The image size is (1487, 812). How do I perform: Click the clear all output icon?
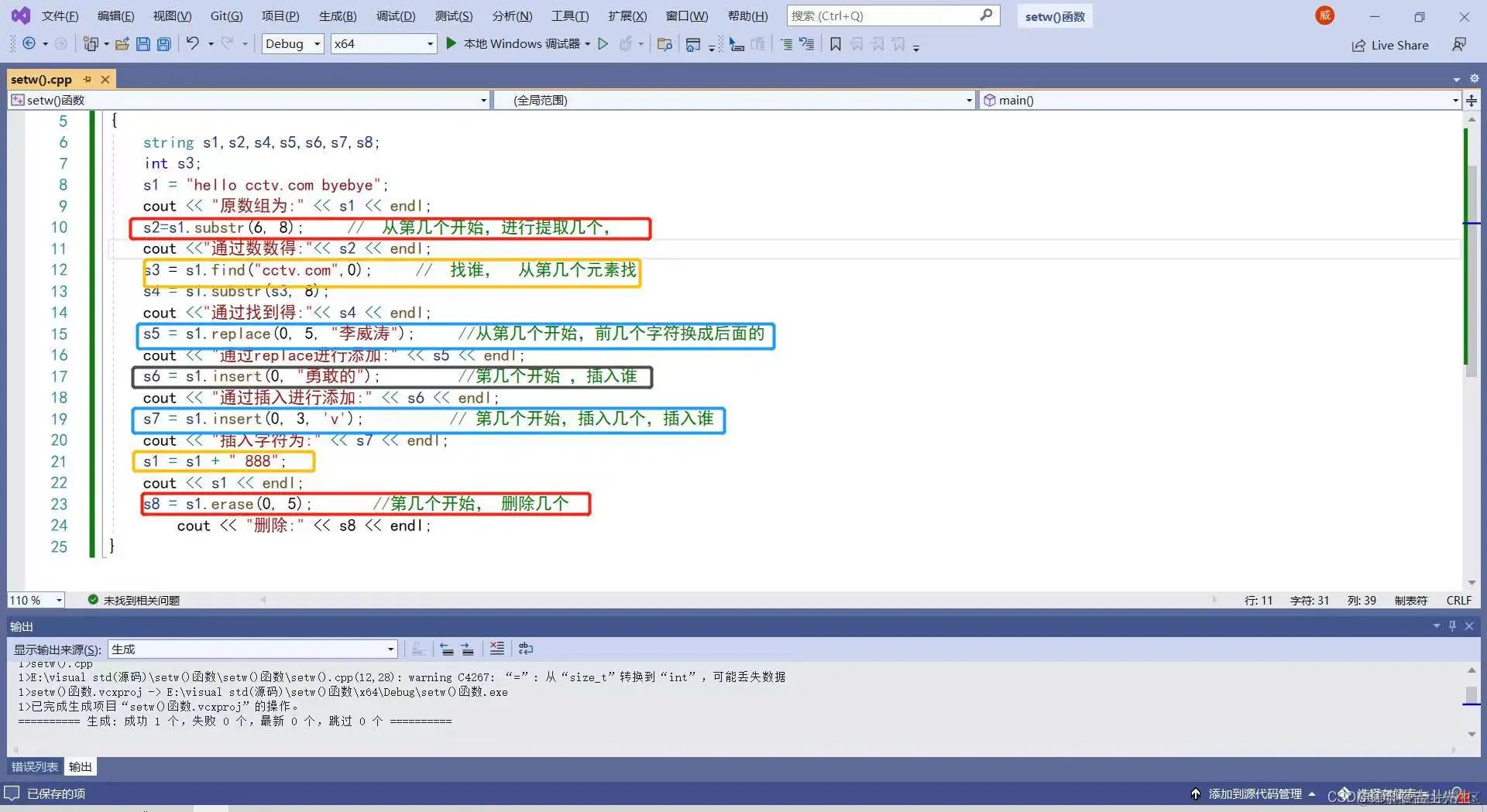(x=497, y=649)
